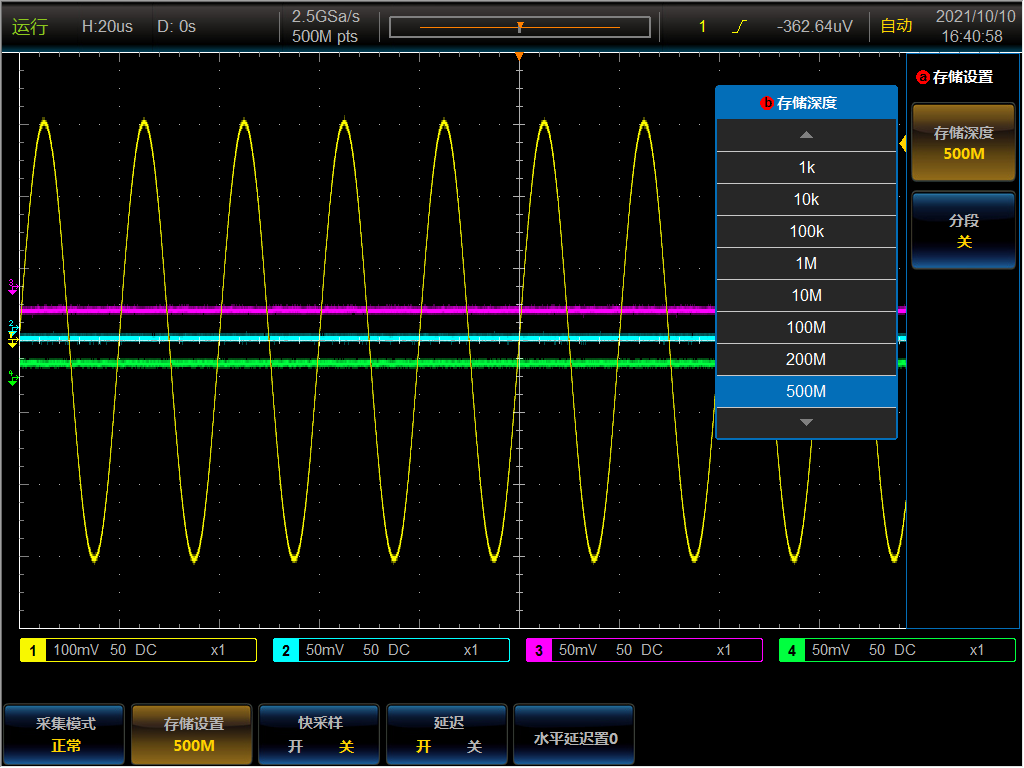Toggle the 快采样 fast sampling on/off
Screen dimensions: 1024x768
(x=320, y=735)
